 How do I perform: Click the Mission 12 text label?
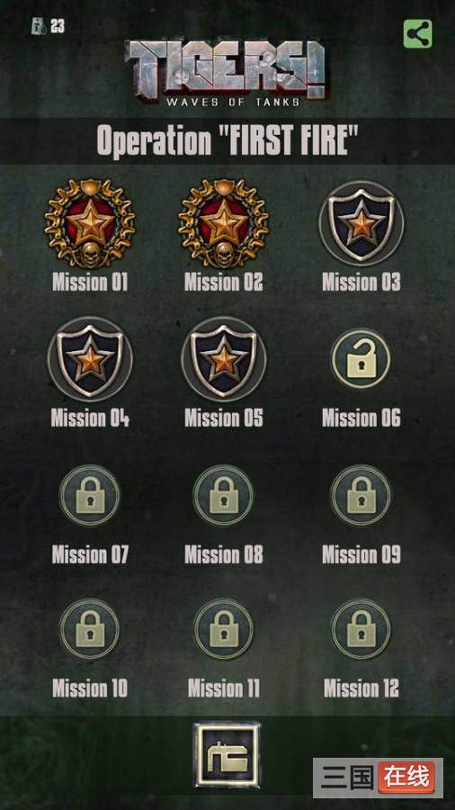click(361, 689)
